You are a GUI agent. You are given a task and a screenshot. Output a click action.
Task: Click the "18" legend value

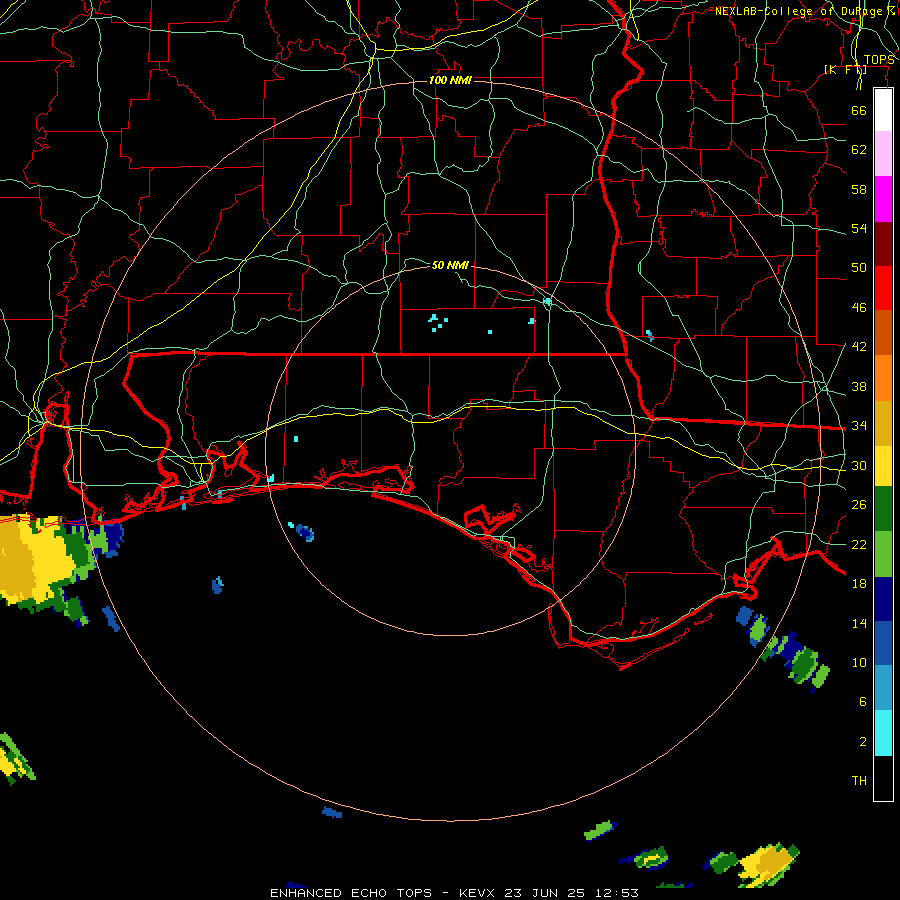coord(859,584)
